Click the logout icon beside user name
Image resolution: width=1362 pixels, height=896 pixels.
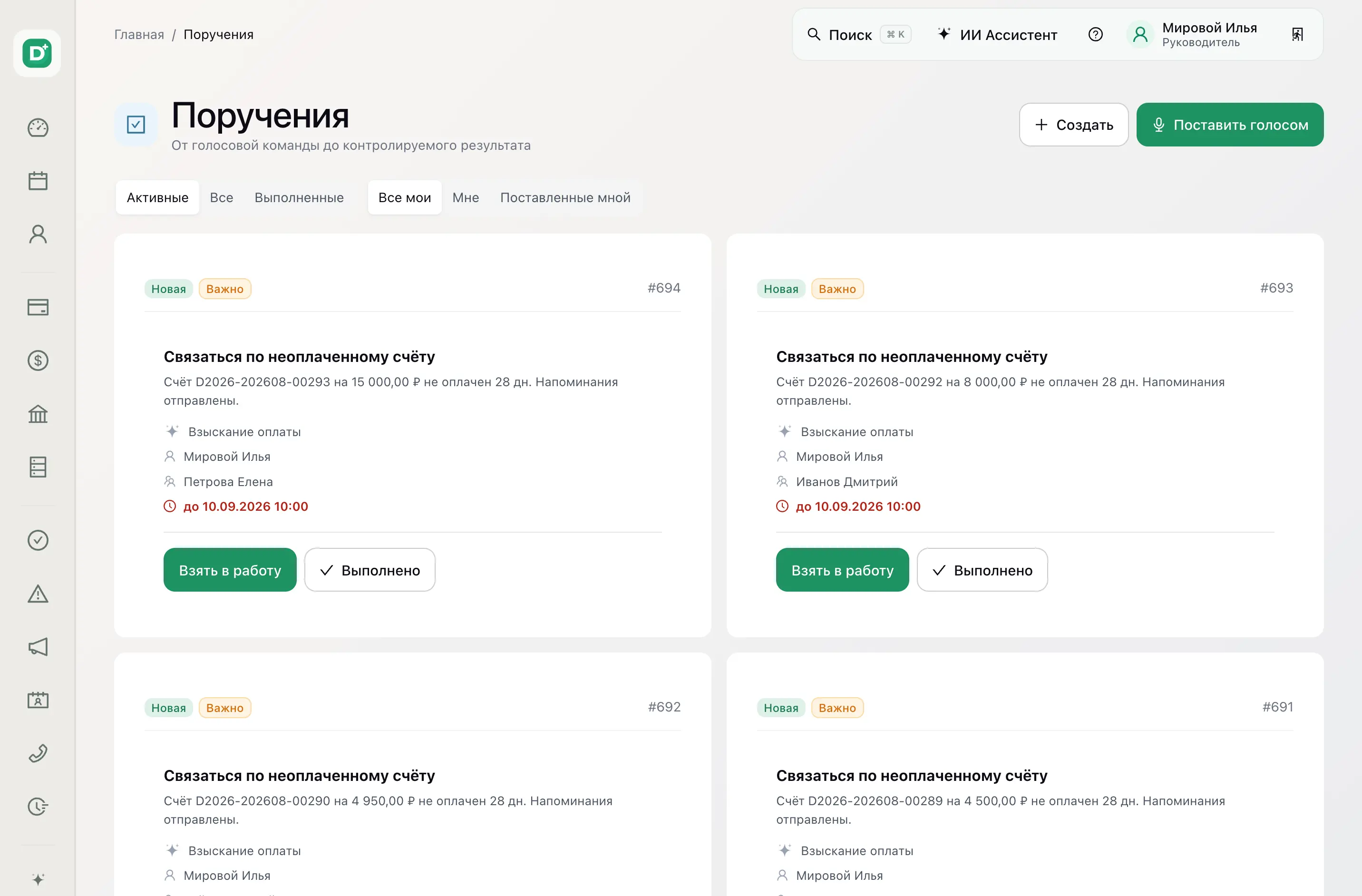[x=1297, y=34]
